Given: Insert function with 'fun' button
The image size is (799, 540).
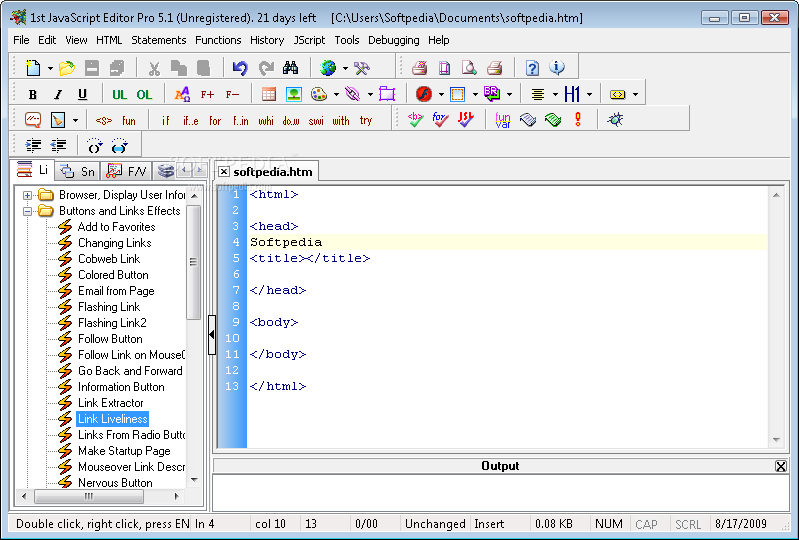Looking at the screenshot, I should point(129,121).
